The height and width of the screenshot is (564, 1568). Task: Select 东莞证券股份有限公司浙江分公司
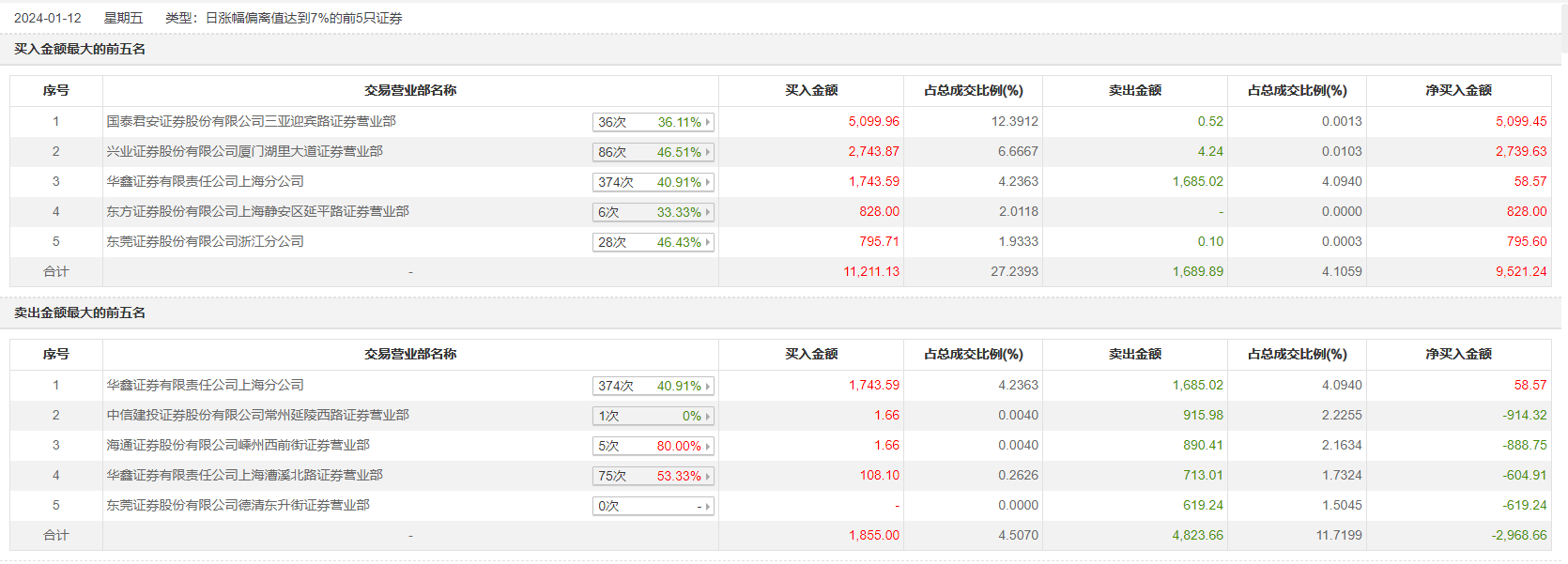click(x=205, y=241)
